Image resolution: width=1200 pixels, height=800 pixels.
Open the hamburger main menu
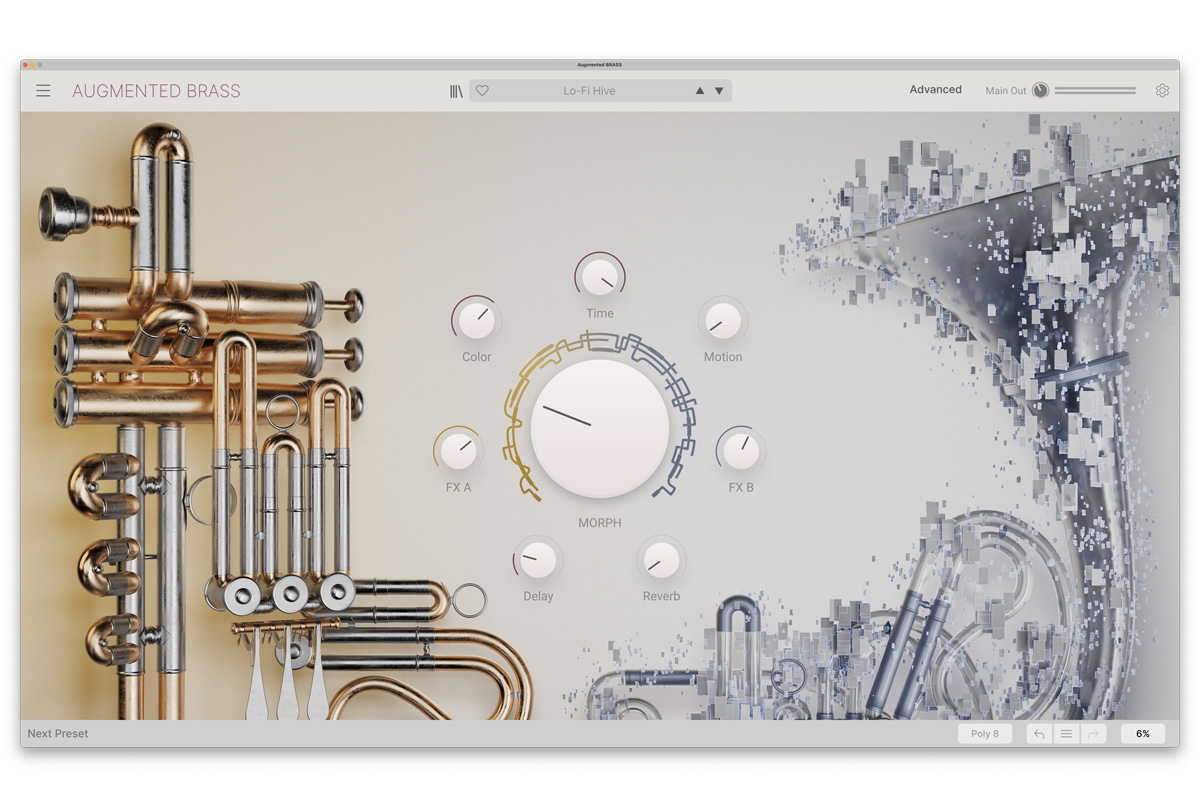click(x=43, y=91)
